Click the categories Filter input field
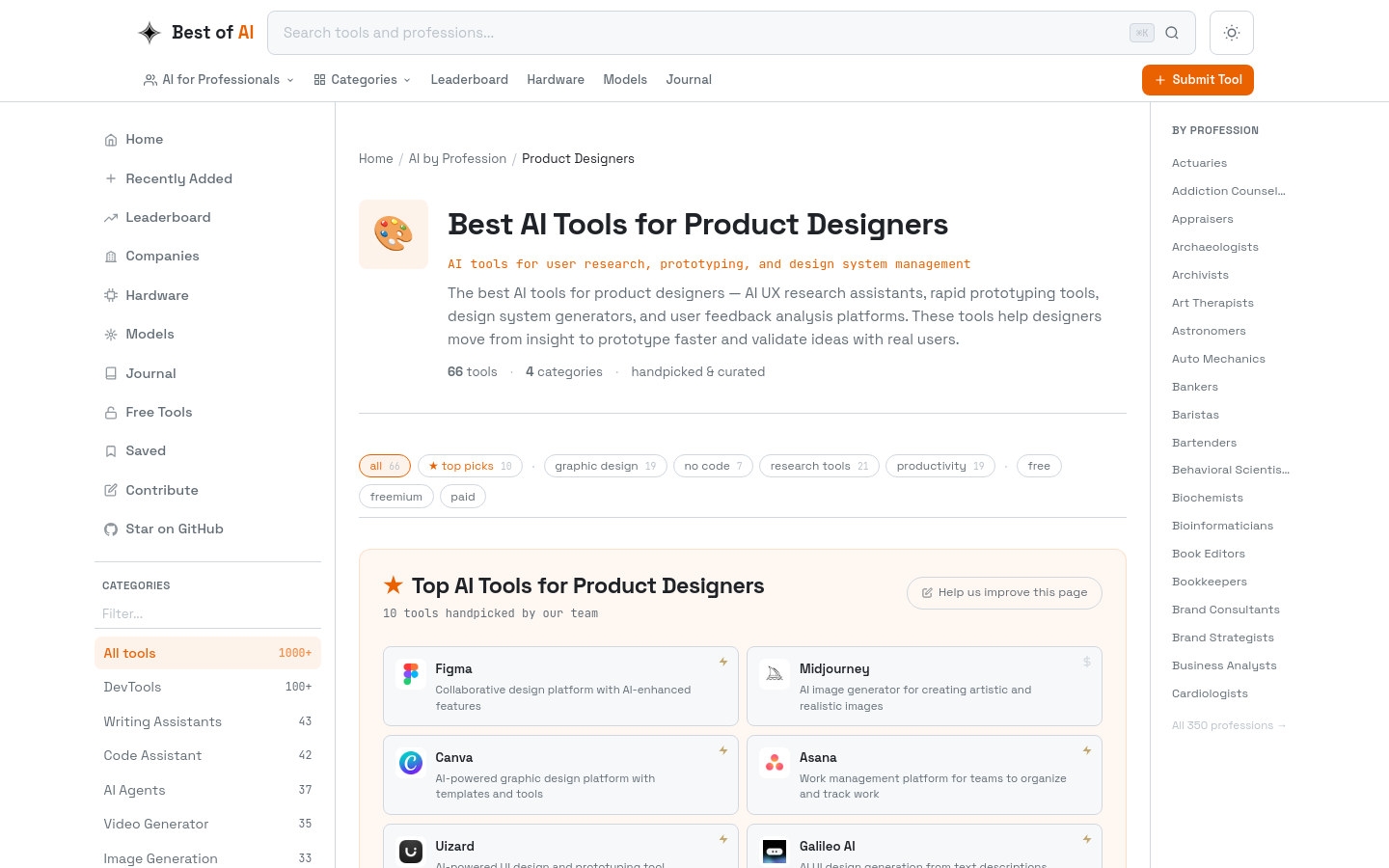The image size is (1389, 868). (x=207, y=614)
